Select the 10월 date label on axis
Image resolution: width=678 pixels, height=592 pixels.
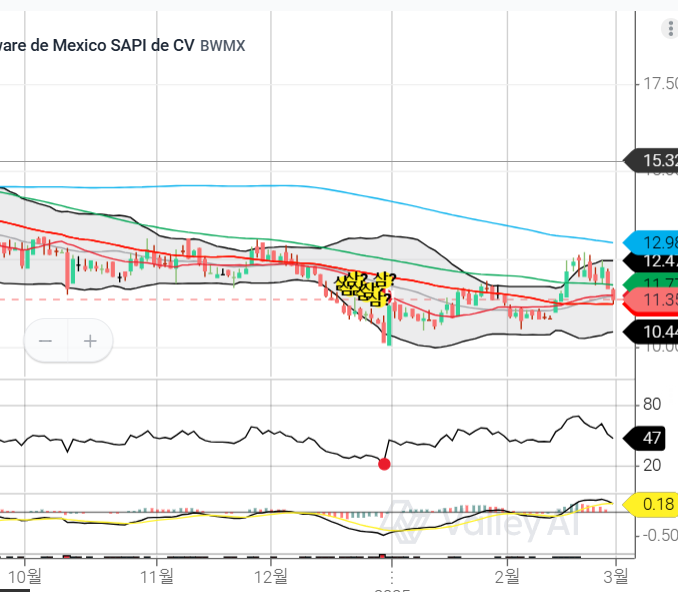point(29,575)
